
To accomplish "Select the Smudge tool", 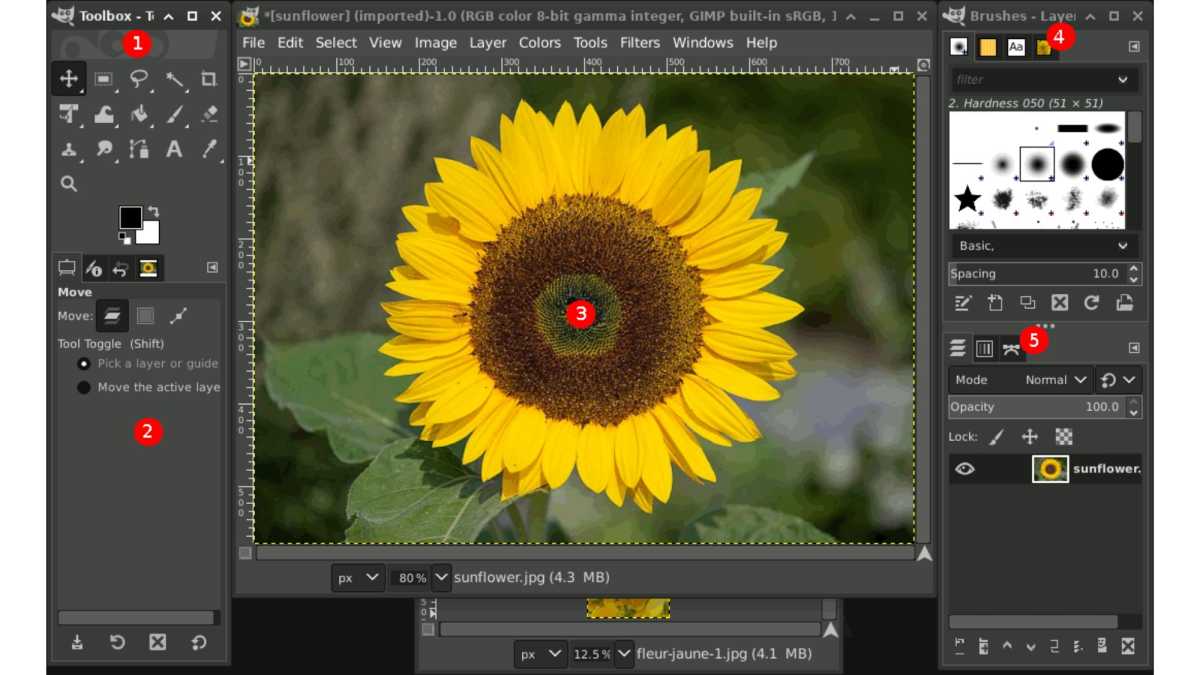I will tap(104, 149).
